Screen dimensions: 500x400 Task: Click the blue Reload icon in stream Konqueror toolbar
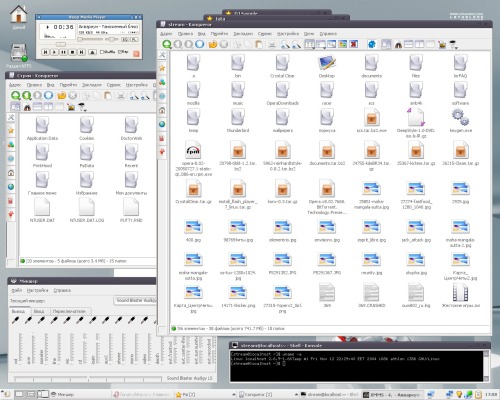[200, 44]
